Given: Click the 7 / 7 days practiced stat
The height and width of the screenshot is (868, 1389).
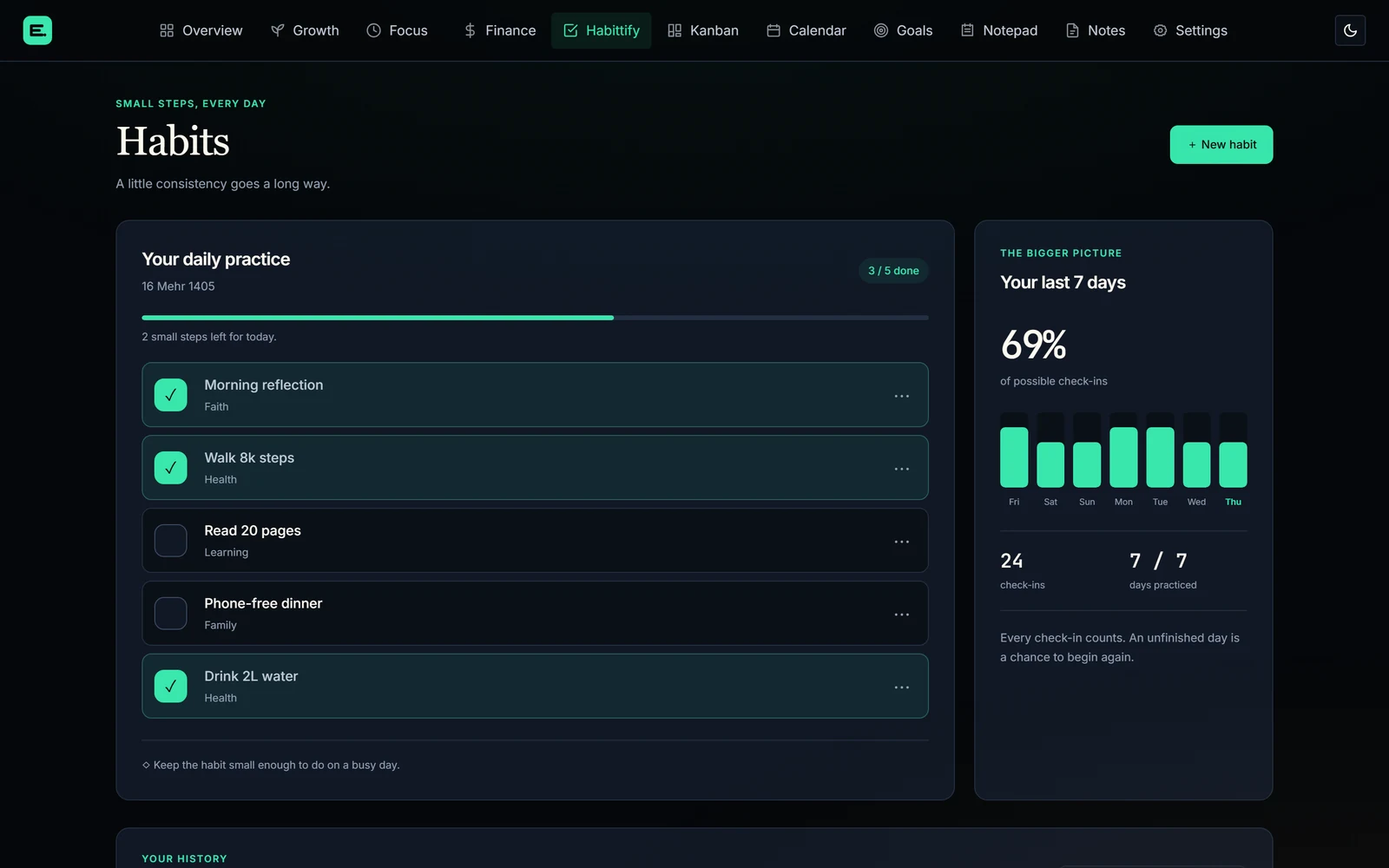Looking at the screenshot, I should point(1162,570).
